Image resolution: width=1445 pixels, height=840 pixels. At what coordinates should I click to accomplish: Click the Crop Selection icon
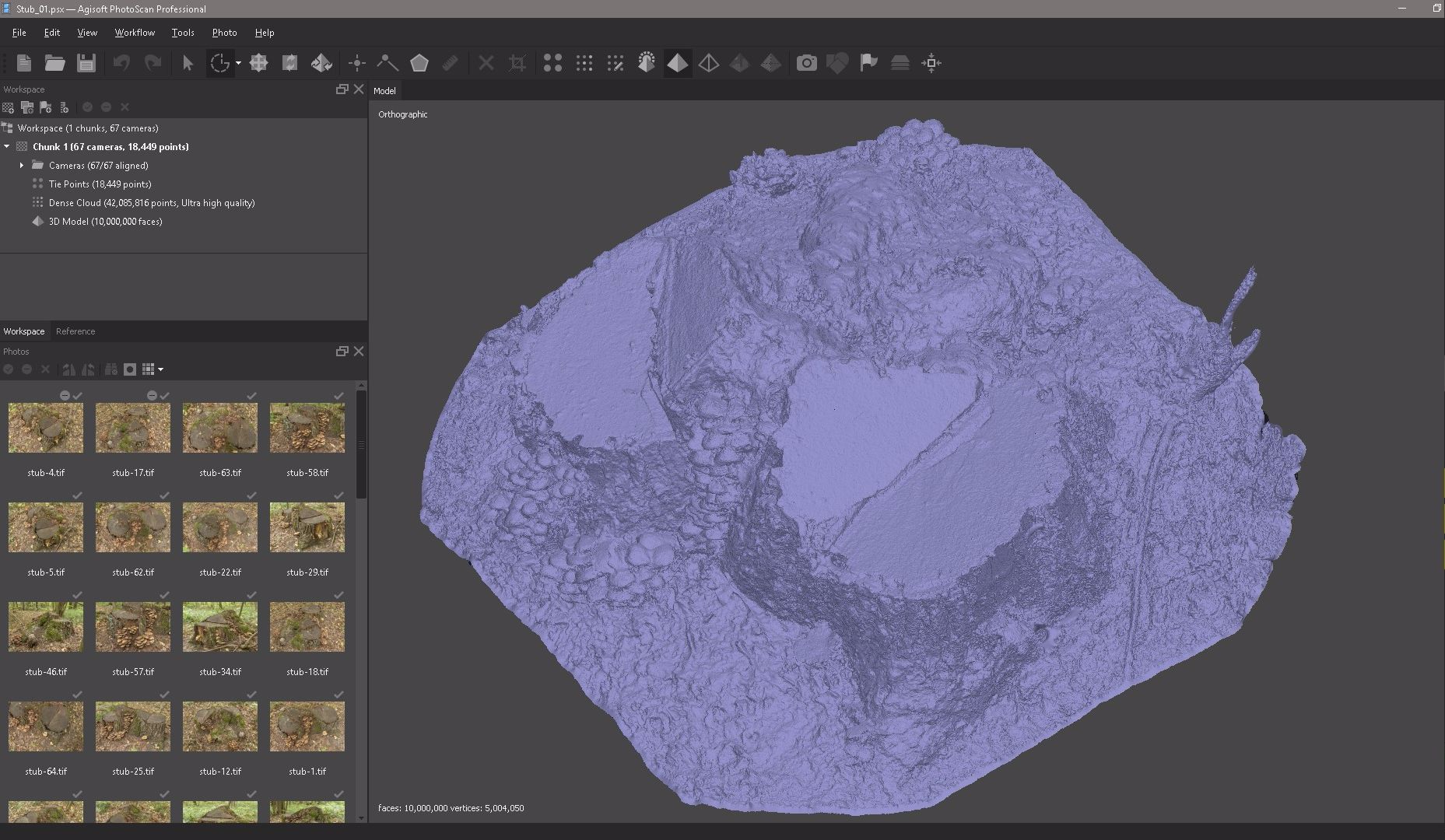(517, 63)
